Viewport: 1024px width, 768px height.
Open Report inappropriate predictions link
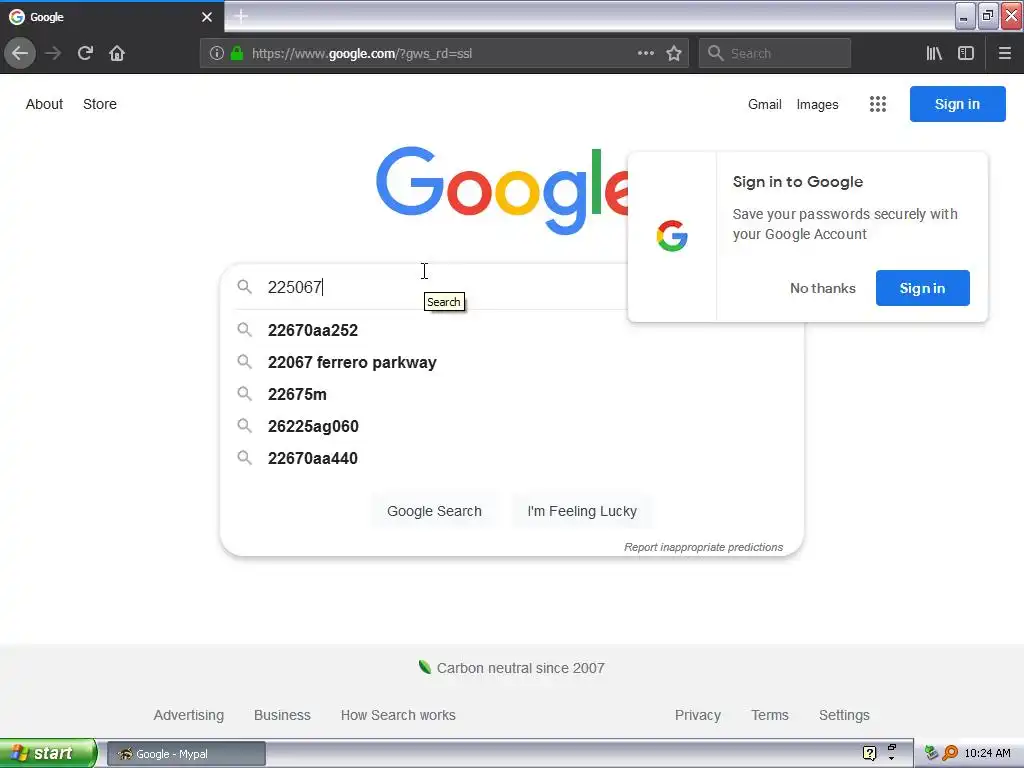(703, 547)
